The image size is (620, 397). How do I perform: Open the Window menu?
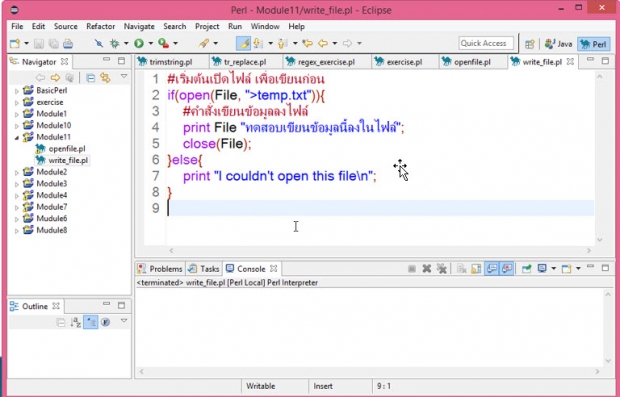coord(265,26)
